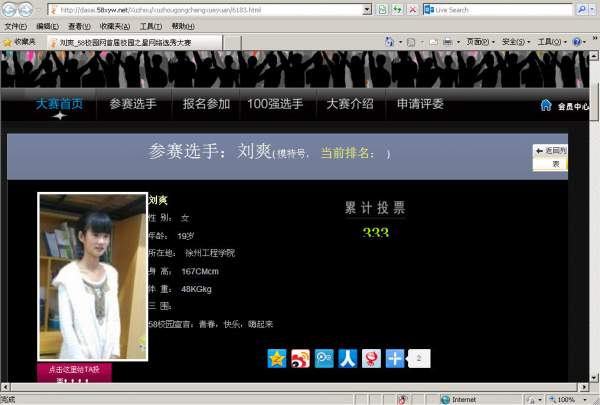The image size is (600, 405).
Task: Go to 大赛首页 in the site nav
Action: coord(59,104)
